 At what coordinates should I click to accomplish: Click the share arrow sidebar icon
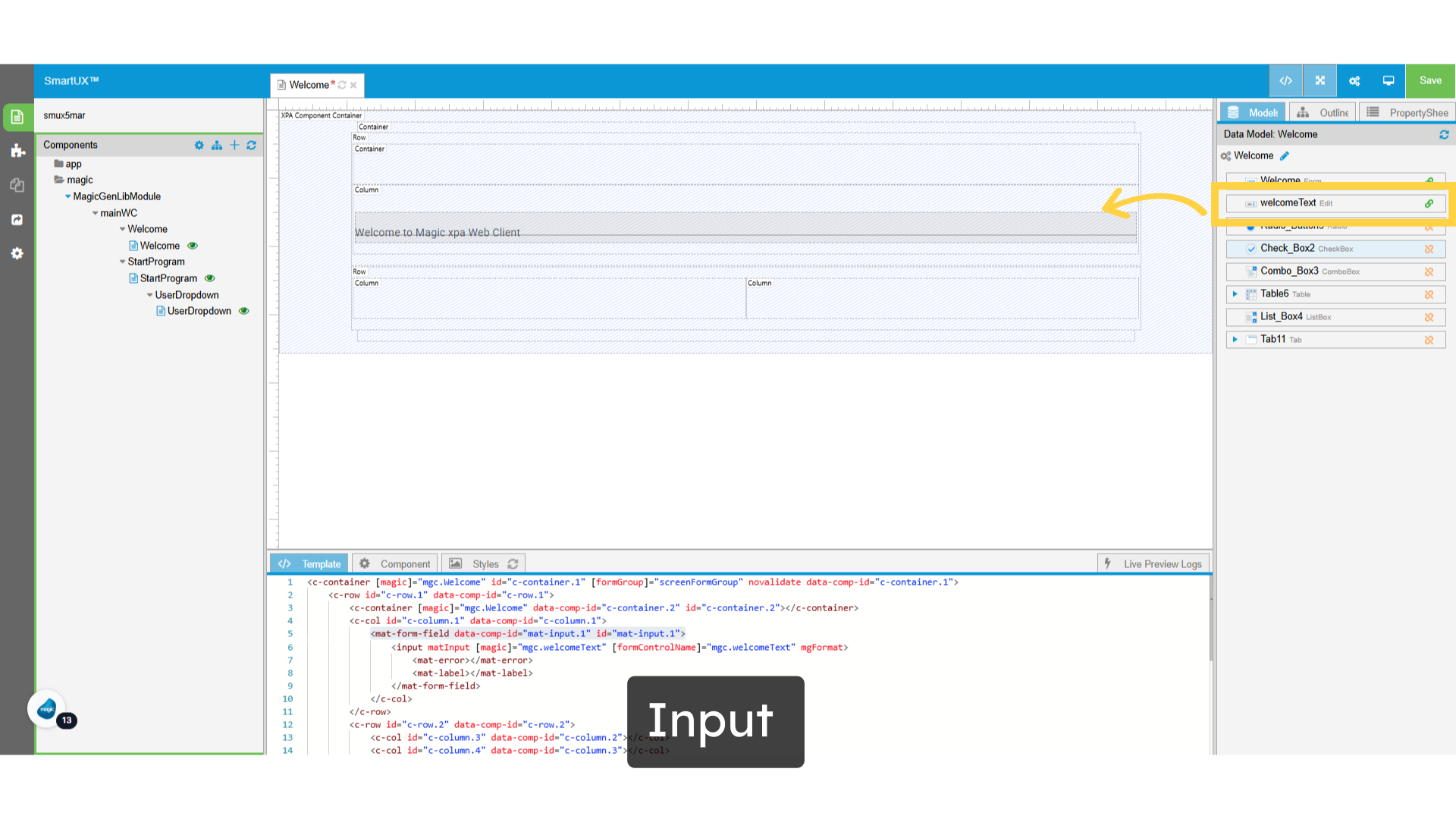coord(17,220)
